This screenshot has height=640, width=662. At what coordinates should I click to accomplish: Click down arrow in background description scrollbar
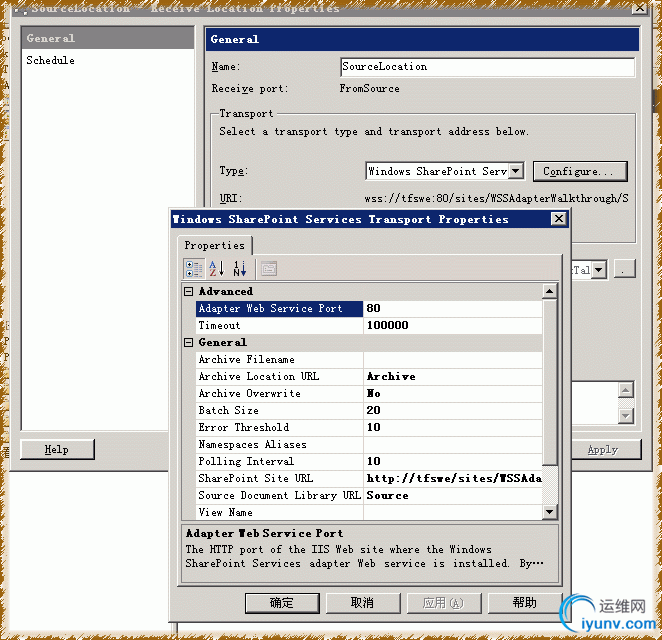(626, 416)
